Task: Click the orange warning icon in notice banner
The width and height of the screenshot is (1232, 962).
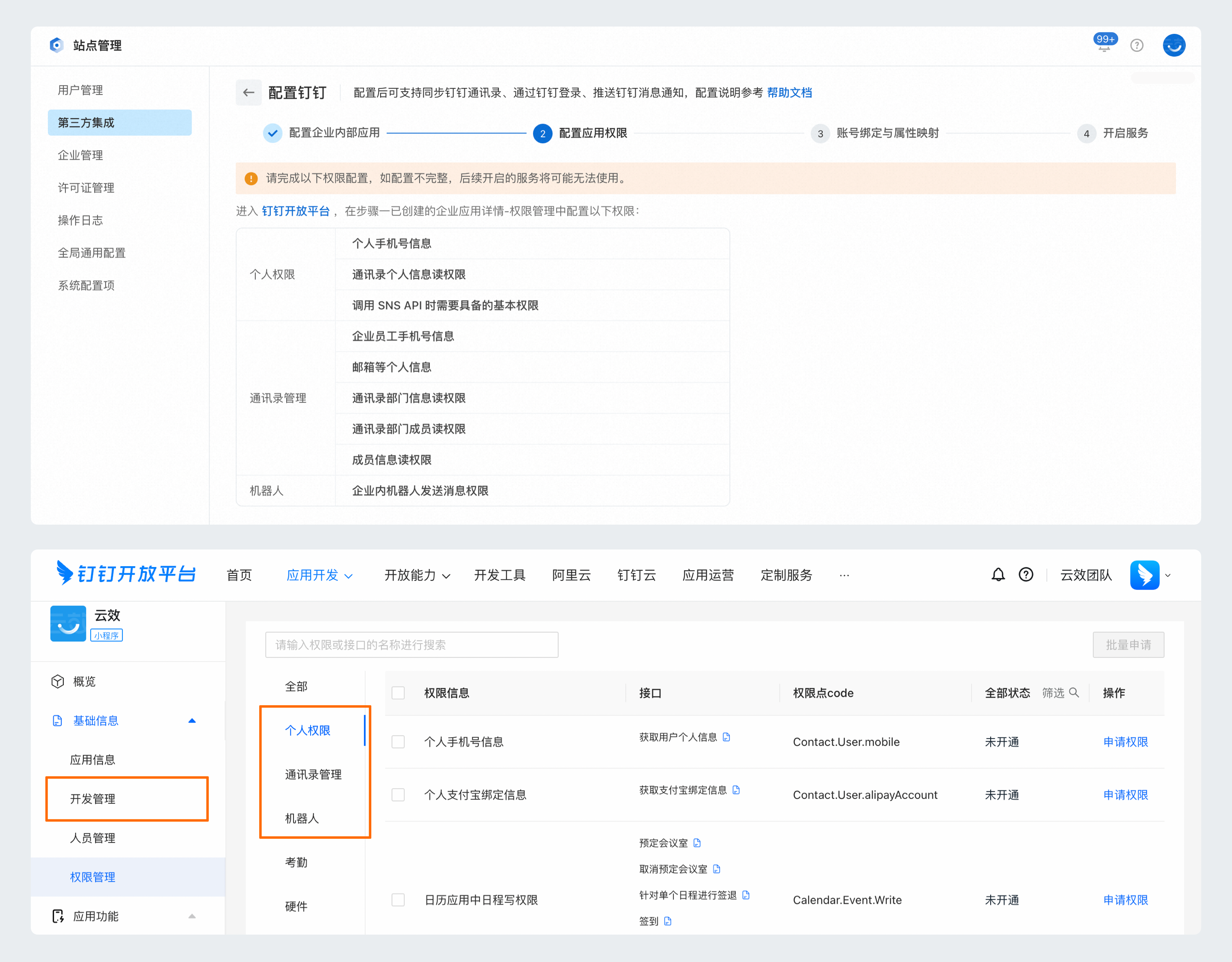Action: pyautogui.click(x=251, y=179)
